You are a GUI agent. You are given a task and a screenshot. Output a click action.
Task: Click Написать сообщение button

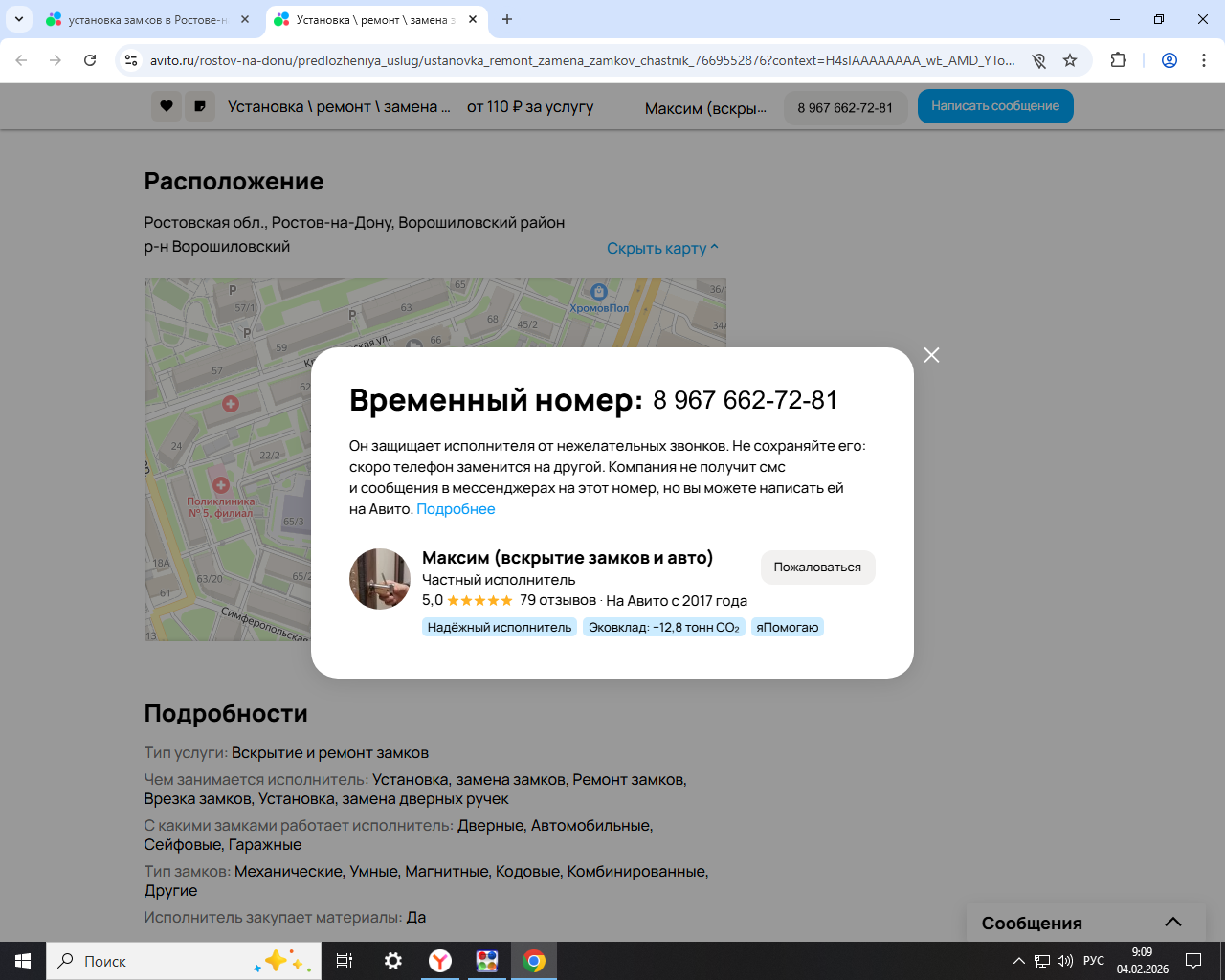(995, 106)
